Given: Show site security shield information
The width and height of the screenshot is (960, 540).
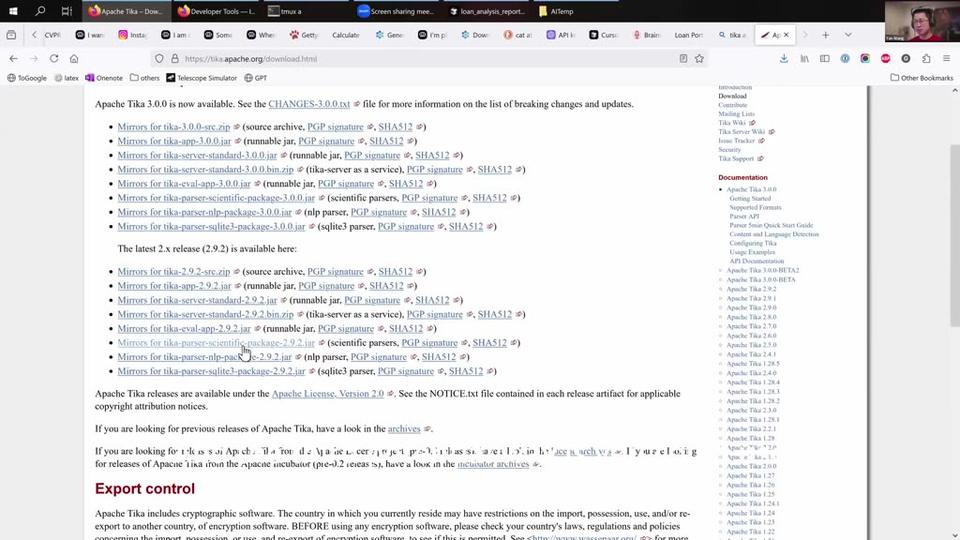Looking at the screenshot, I should (x=159, y=59).
